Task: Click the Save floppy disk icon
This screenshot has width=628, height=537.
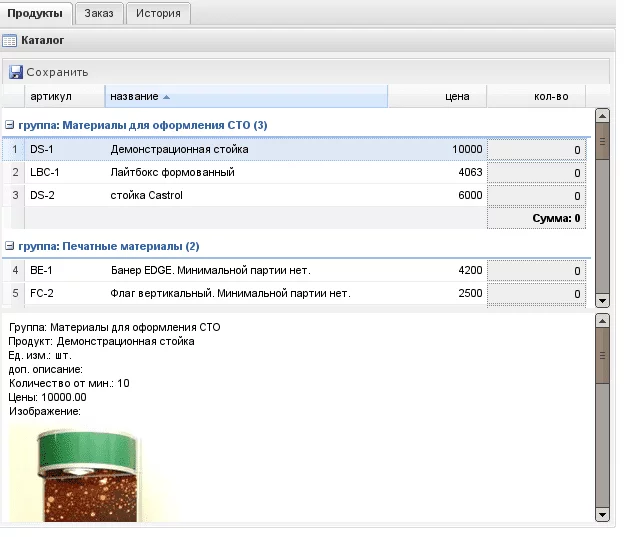Action: click(16, 72)
